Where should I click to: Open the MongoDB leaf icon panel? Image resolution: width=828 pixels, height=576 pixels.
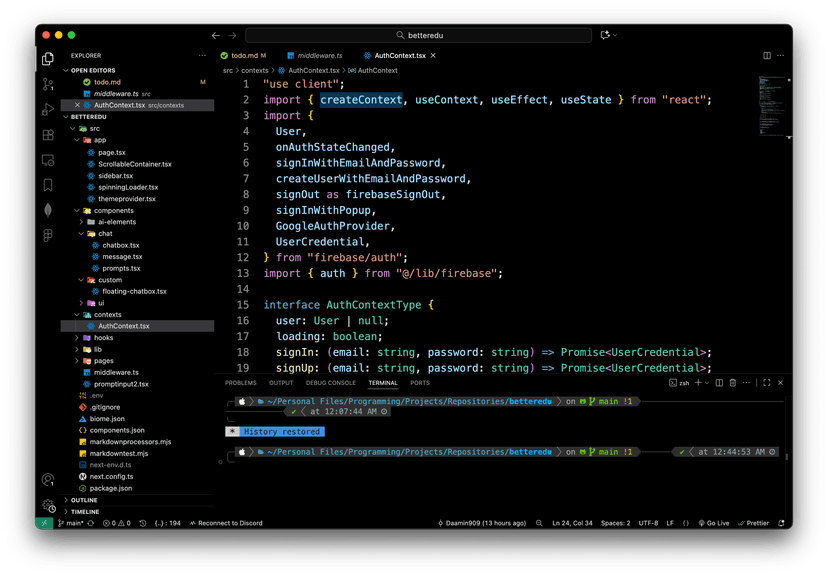tap(47, 210)
